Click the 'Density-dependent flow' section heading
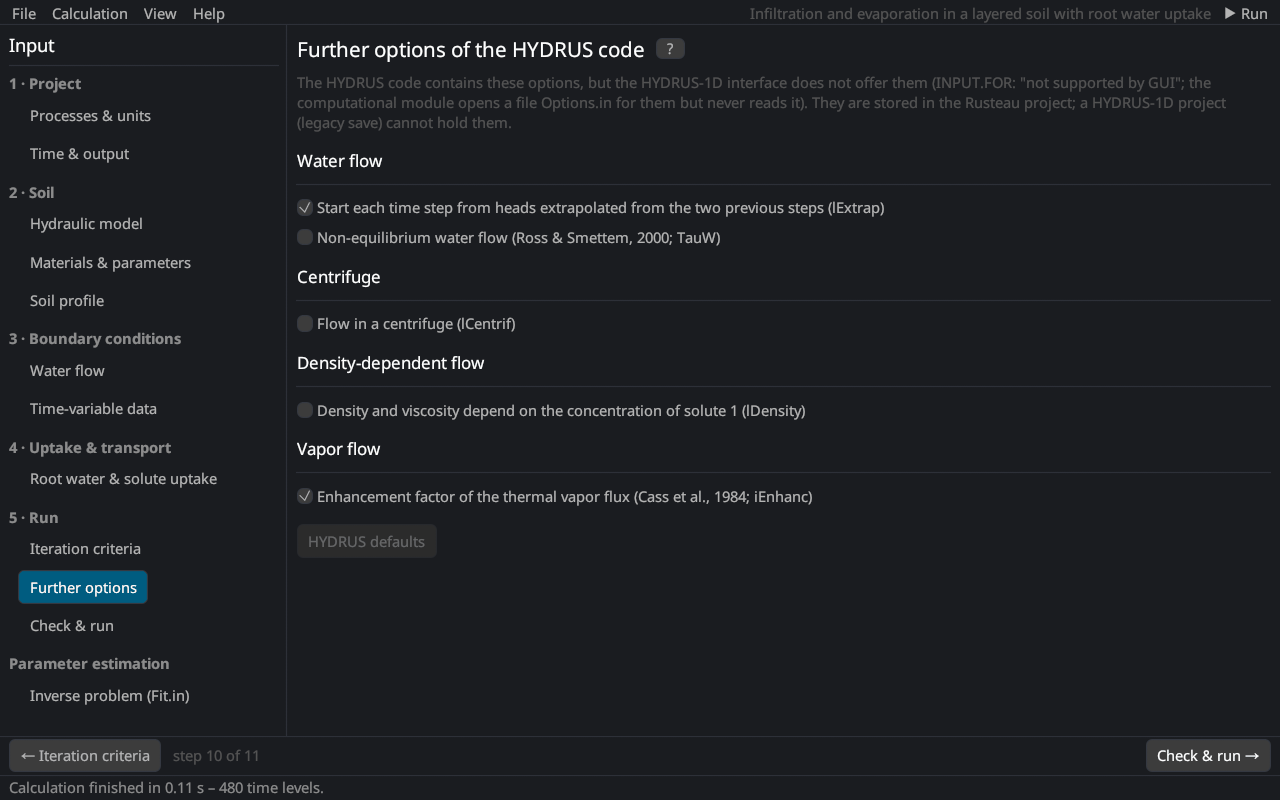Screen dimensions: 1280x800 pyautogui.click(x=391, y=363)
